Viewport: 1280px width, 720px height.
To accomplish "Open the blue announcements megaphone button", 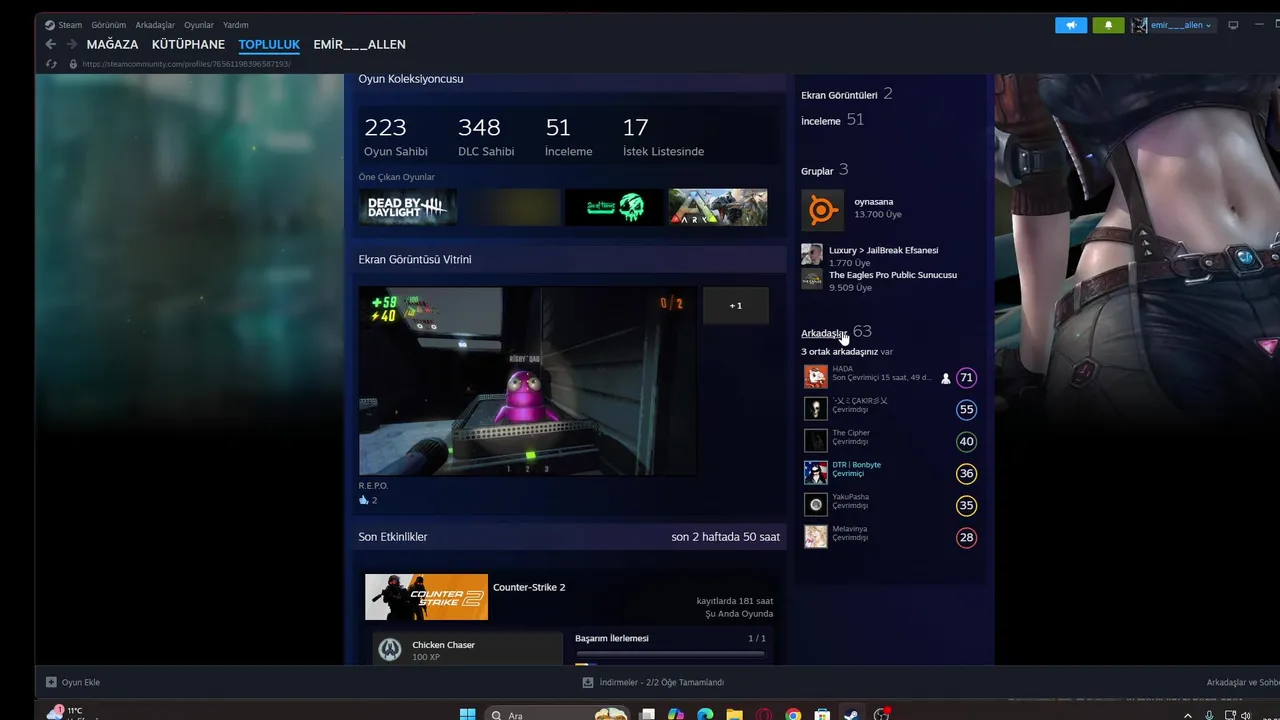I will (1071, 25).
